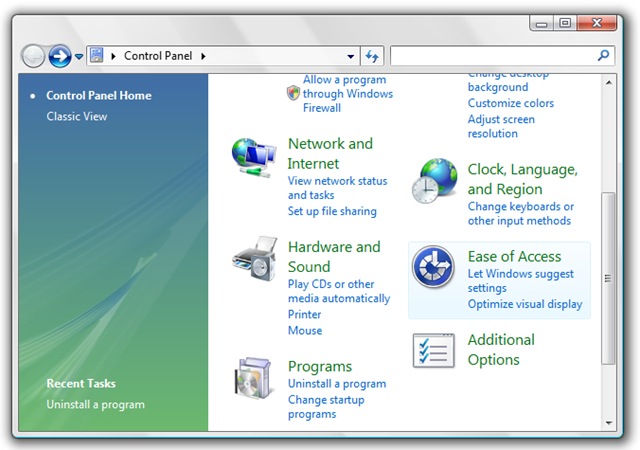640x450 pixels.
Task: Expand the arrow before Control Panel breadcrumb
Action: [113, 56]
